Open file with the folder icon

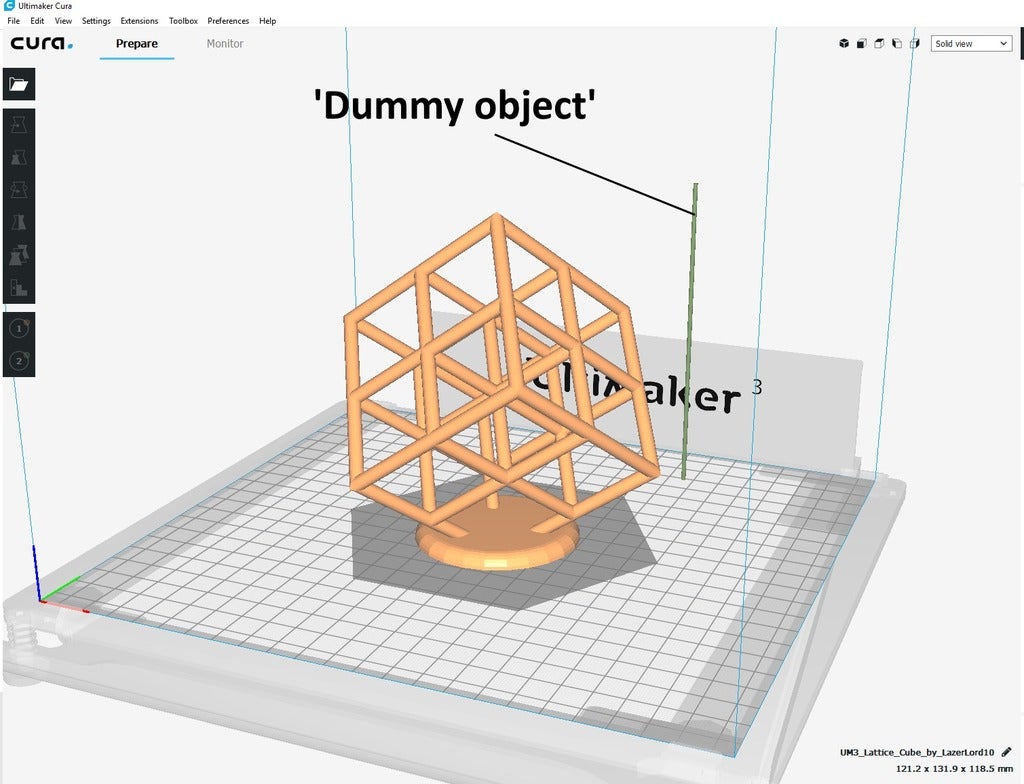tap(19, 84)
